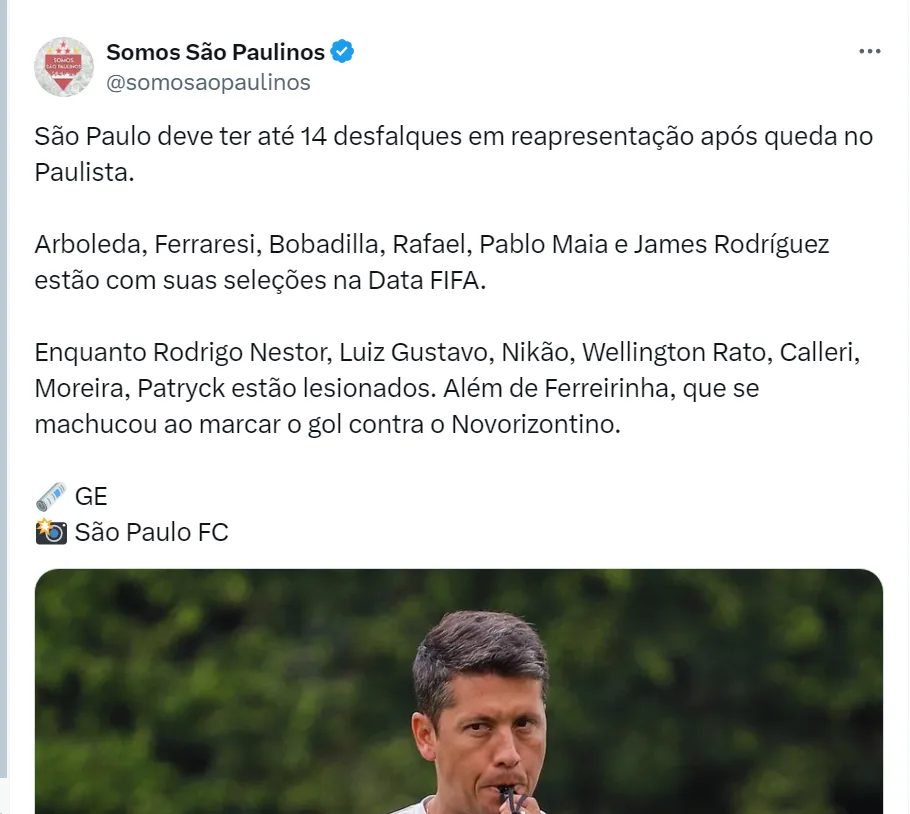The width and height of the screenshot is (910, 814).
Task: Click the blue verified badge
Action: (x=343, y=51)
